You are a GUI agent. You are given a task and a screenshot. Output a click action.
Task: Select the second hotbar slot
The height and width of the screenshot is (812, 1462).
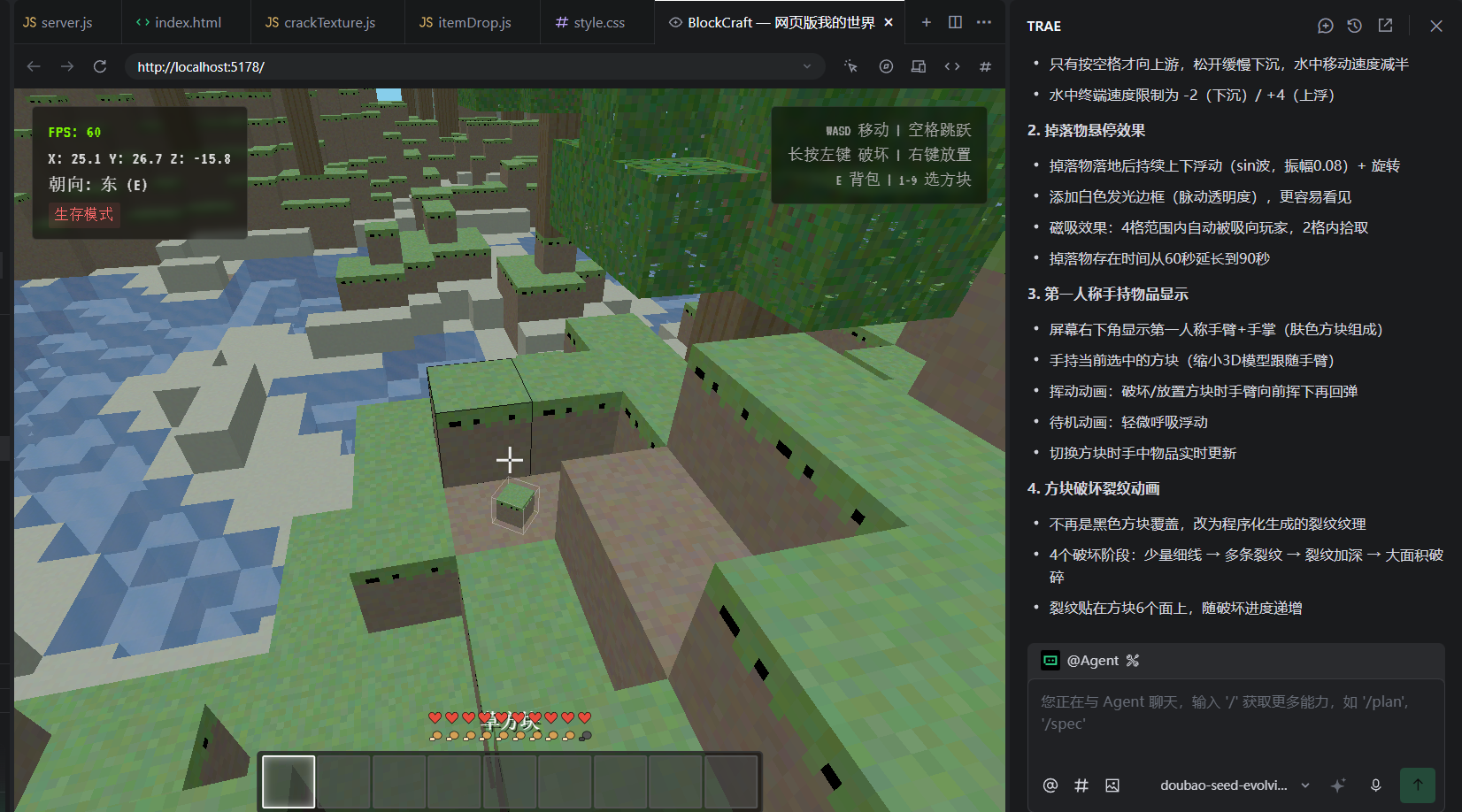pos(344,782)
